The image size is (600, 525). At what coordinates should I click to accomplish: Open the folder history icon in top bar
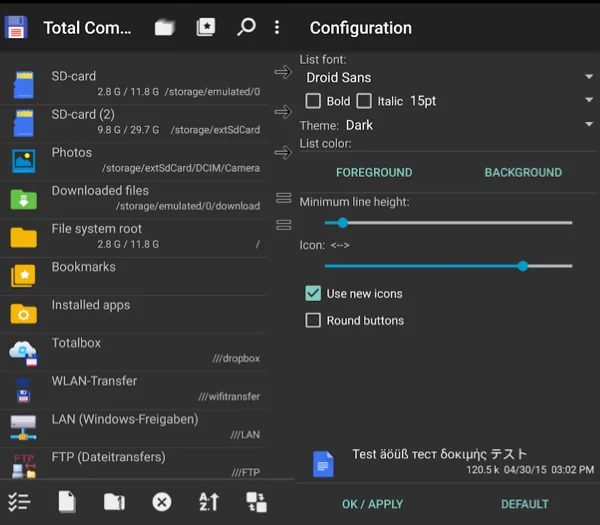(x=165, y=27)
